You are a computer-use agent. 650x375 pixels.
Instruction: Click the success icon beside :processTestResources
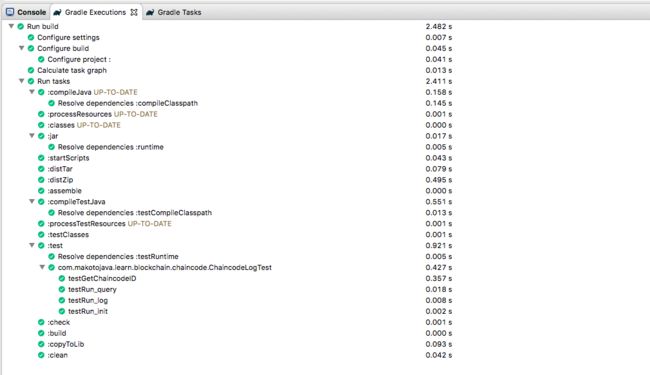(x=41, y=223)
